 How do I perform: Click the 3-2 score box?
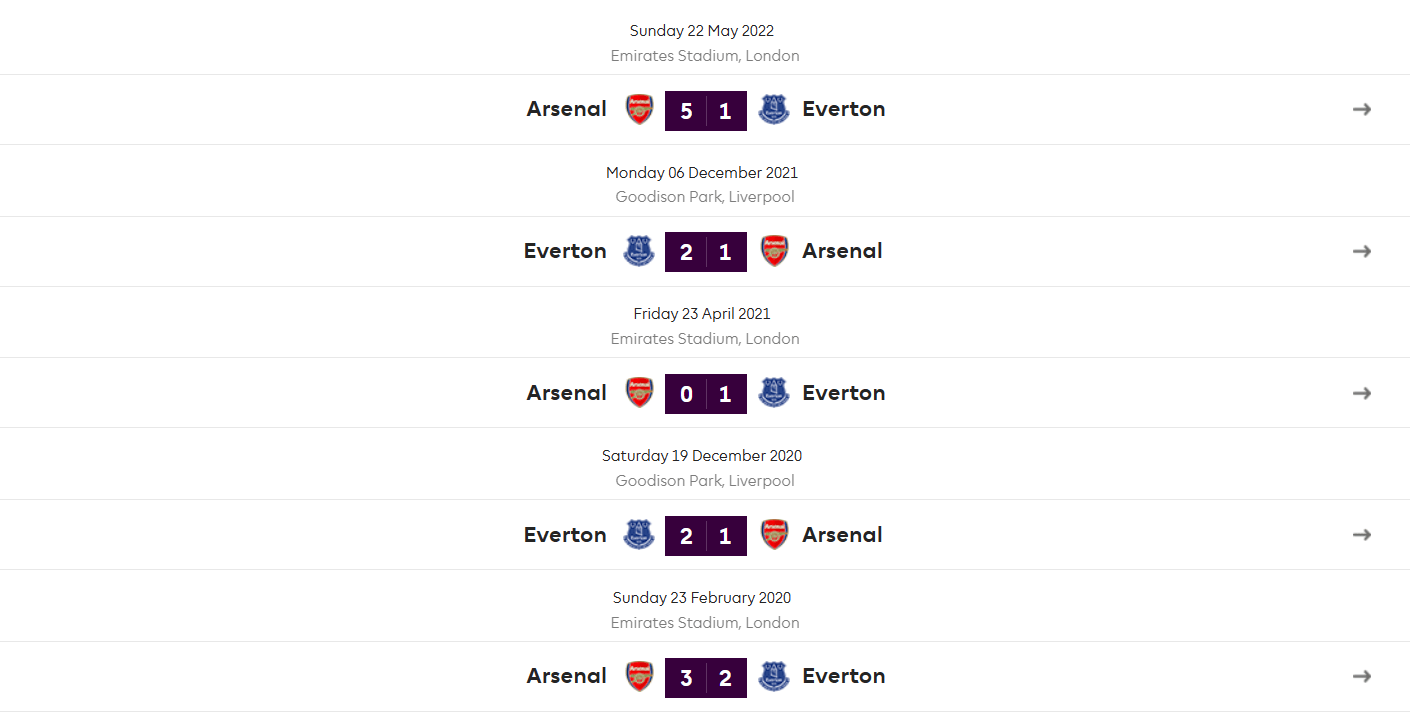[706, 677]
